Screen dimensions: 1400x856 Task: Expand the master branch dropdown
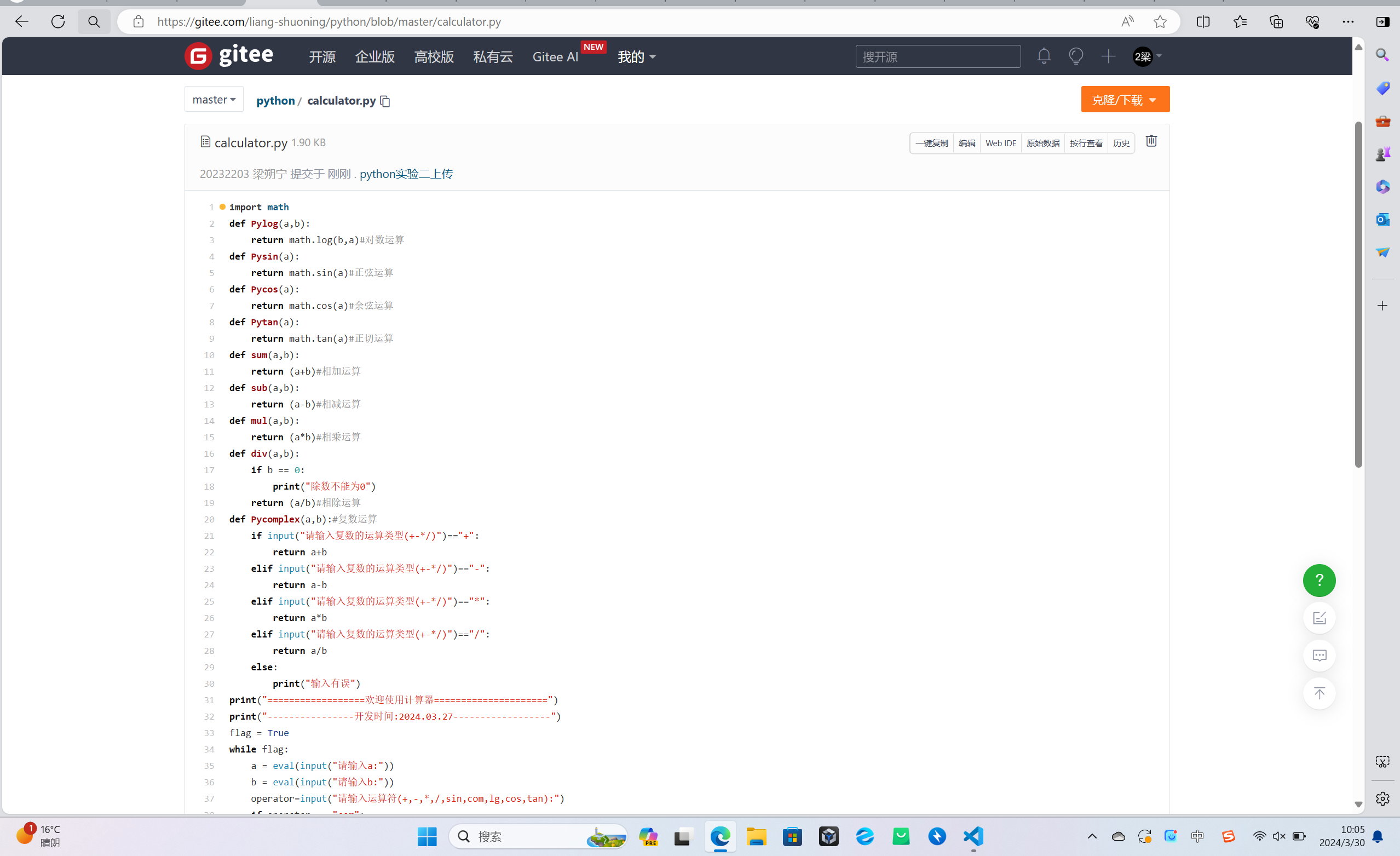[x=214, y=100]
